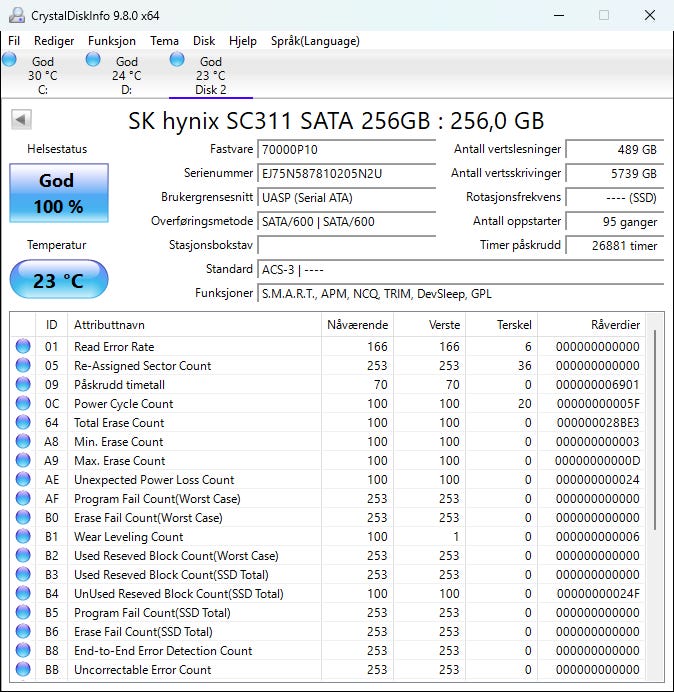Select the C: drive status orb
Viewport: 674px width, 692px height.
pos(10,60)
